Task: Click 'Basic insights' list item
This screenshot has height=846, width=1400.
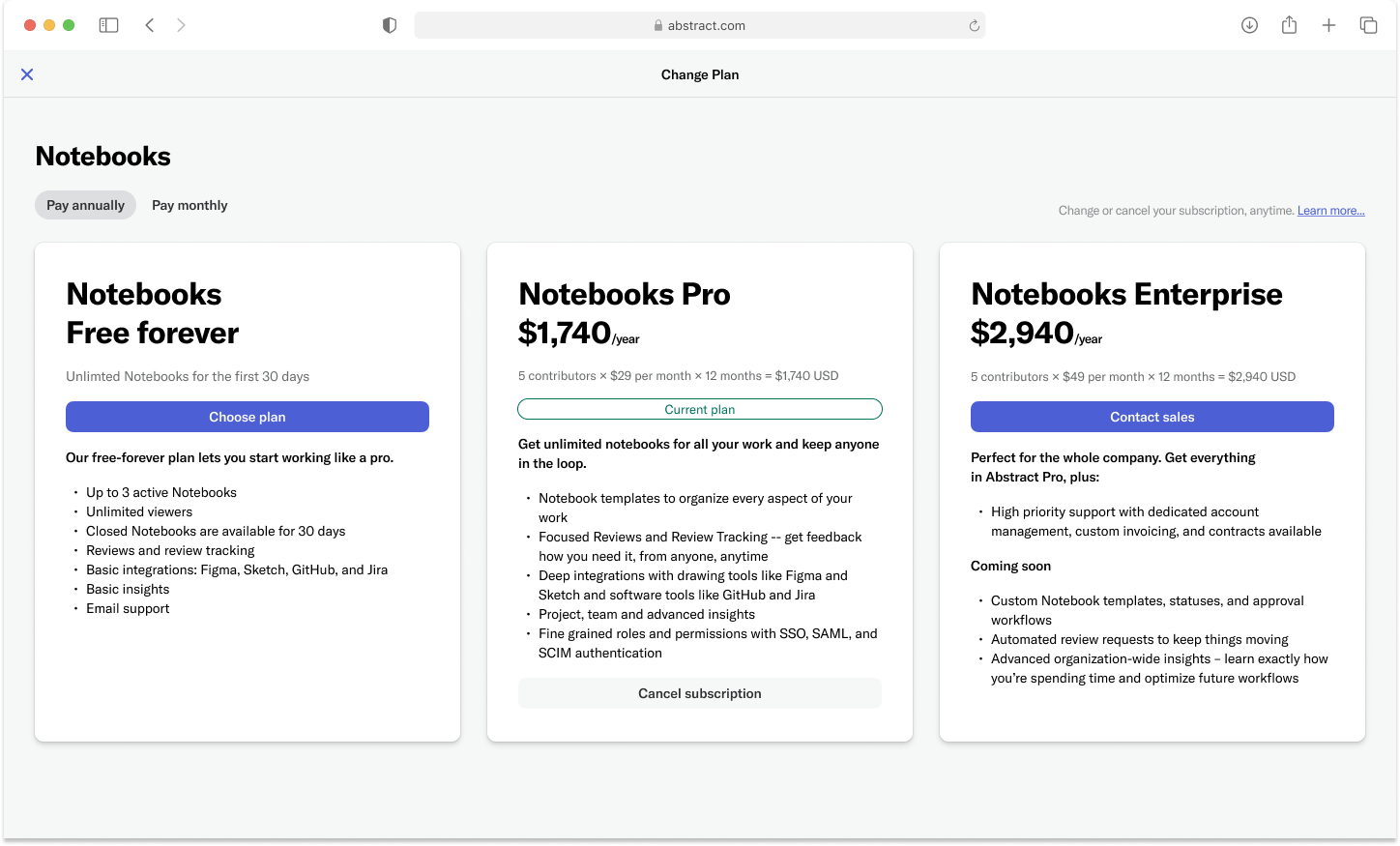Action: [128, 589]
